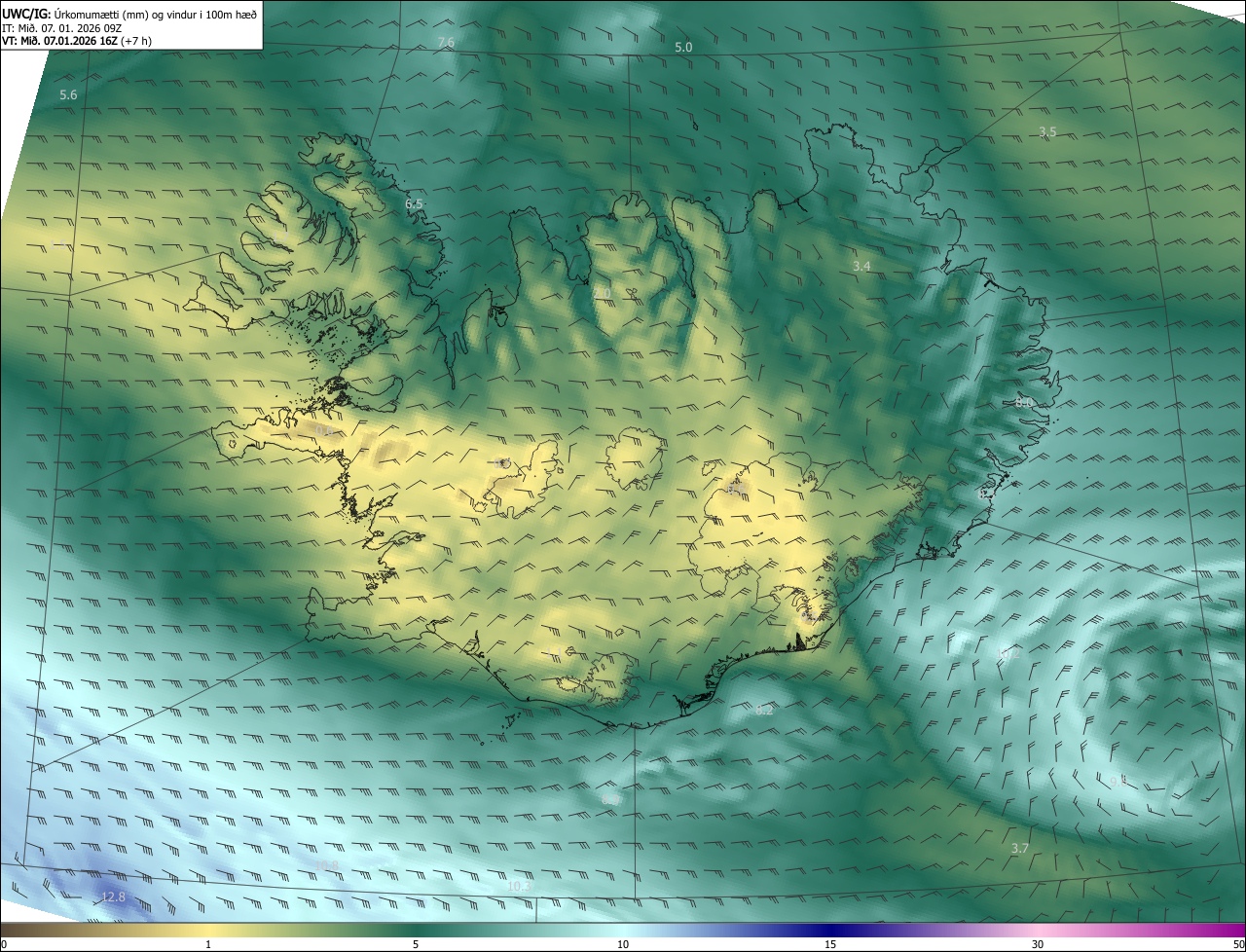
Task: Click the 7.6 value label on the map
Action: 446,42
